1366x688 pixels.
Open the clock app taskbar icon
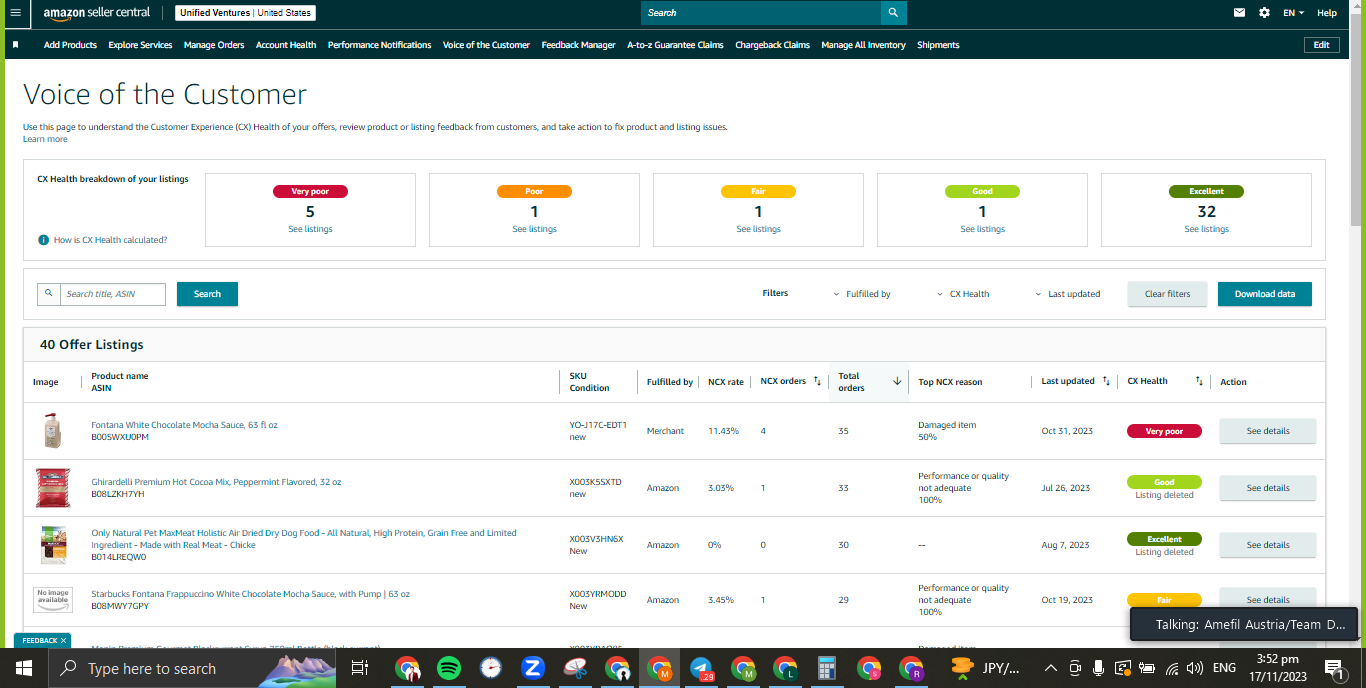[490, 668]
